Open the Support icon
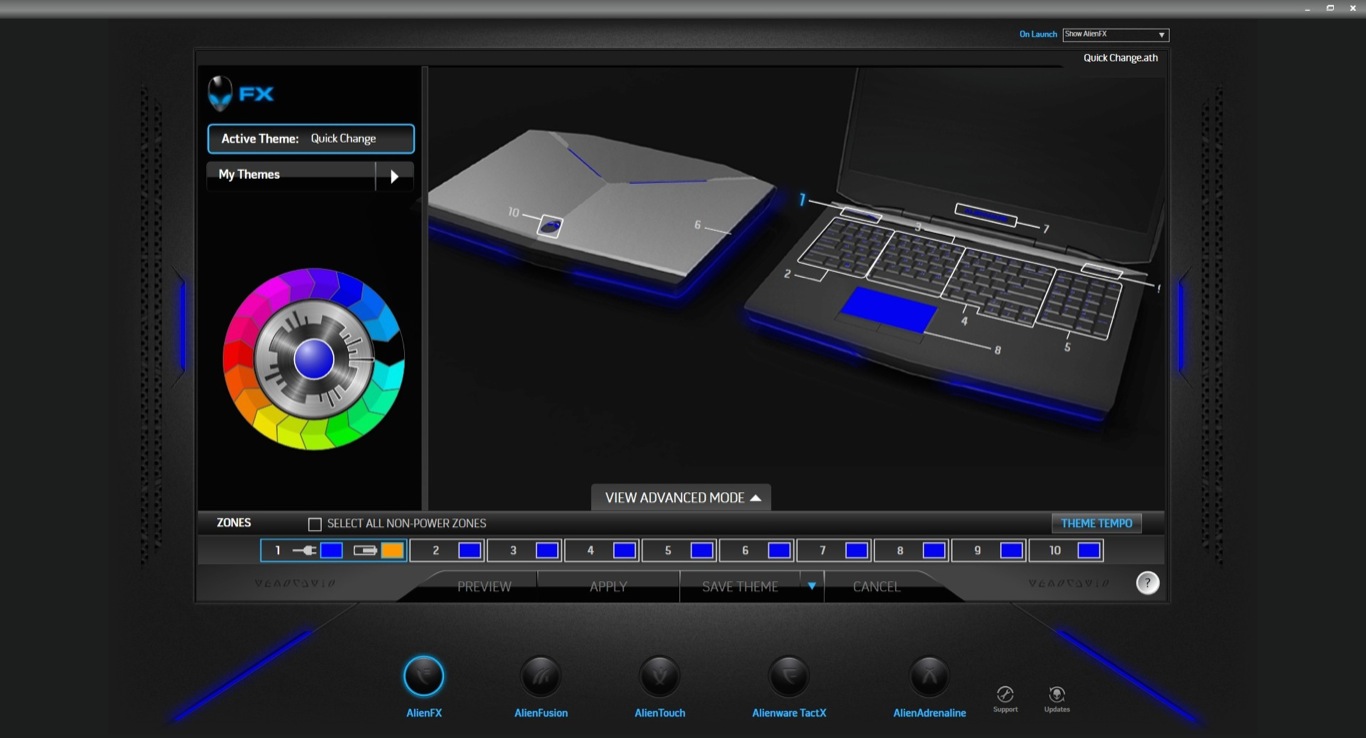Screen dimensions: 1366x738 (1005, 694)
